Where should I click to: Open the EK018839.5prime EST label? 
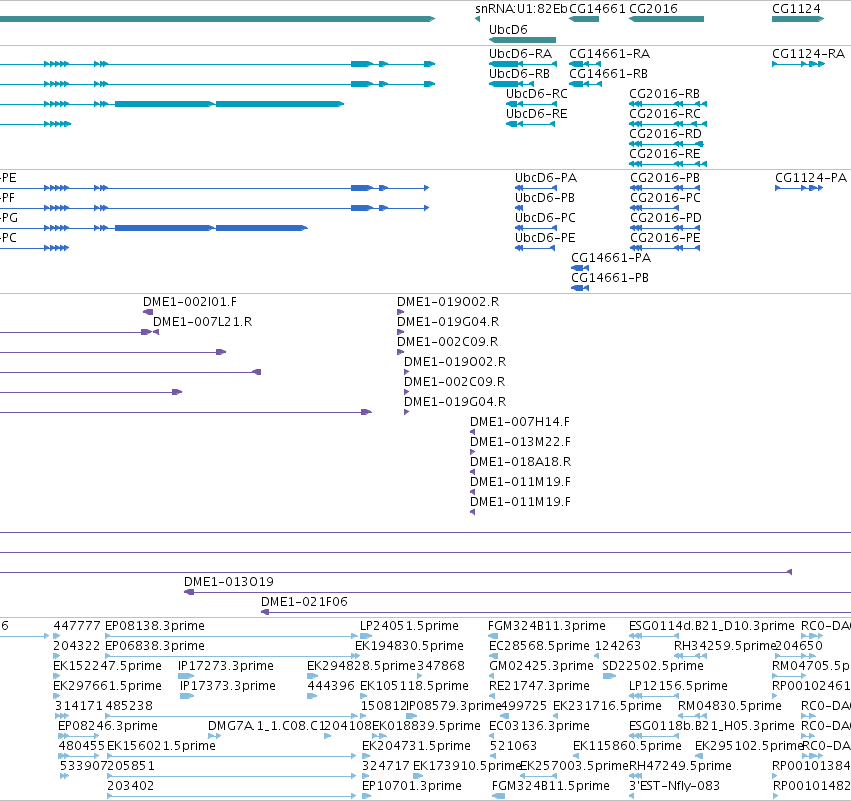427,727
